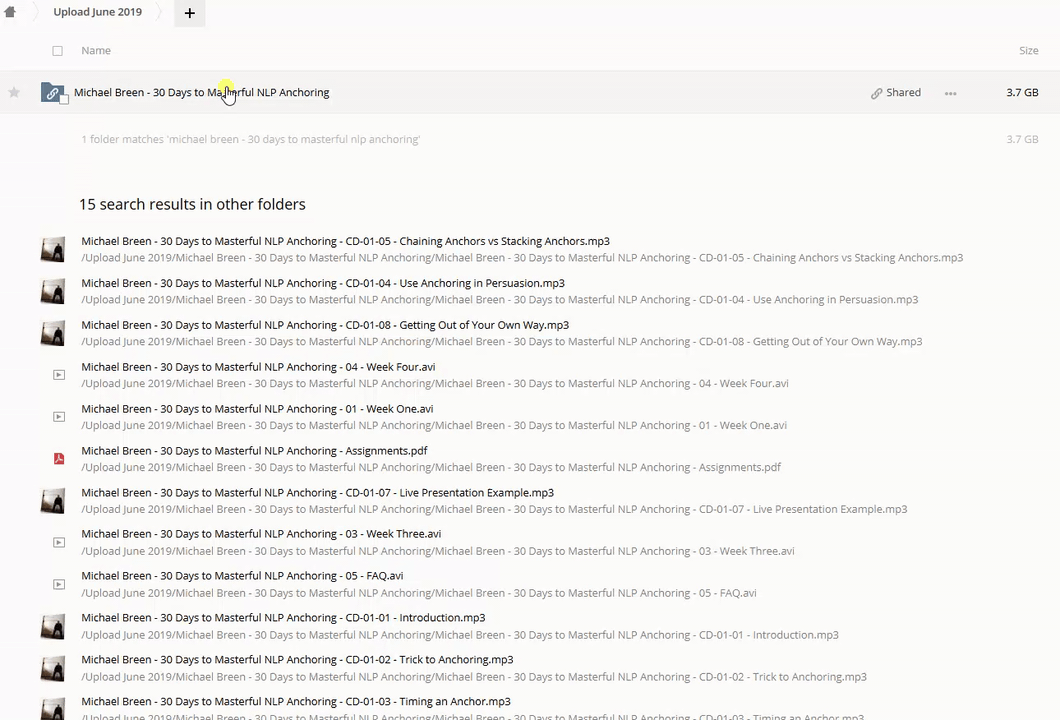This screenshot has height=720, width=1060.
Task: Click the Assignments.pdf red PDF icon
Action: 59,459
